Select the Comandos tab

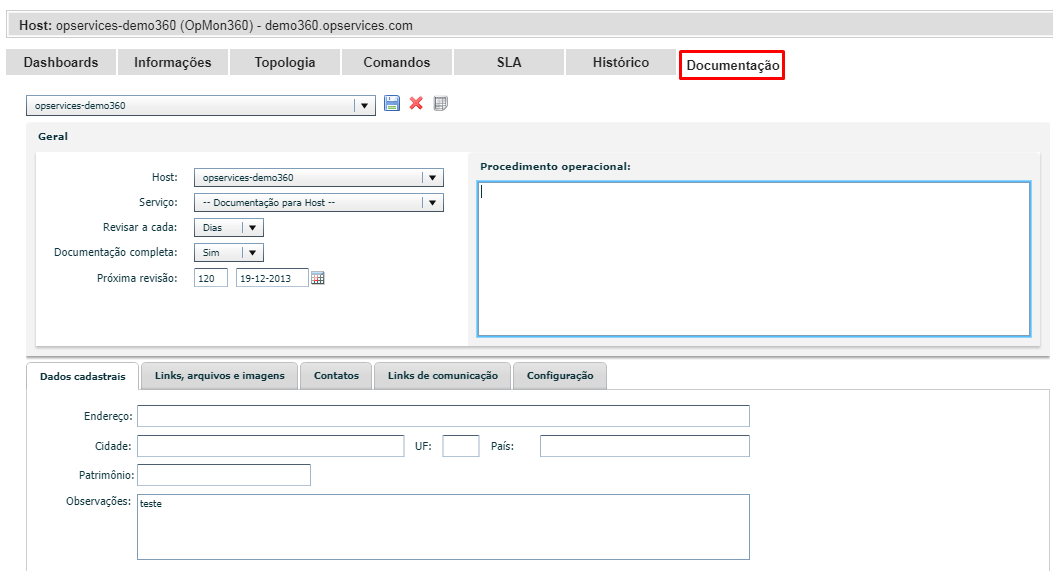[397, 62]
